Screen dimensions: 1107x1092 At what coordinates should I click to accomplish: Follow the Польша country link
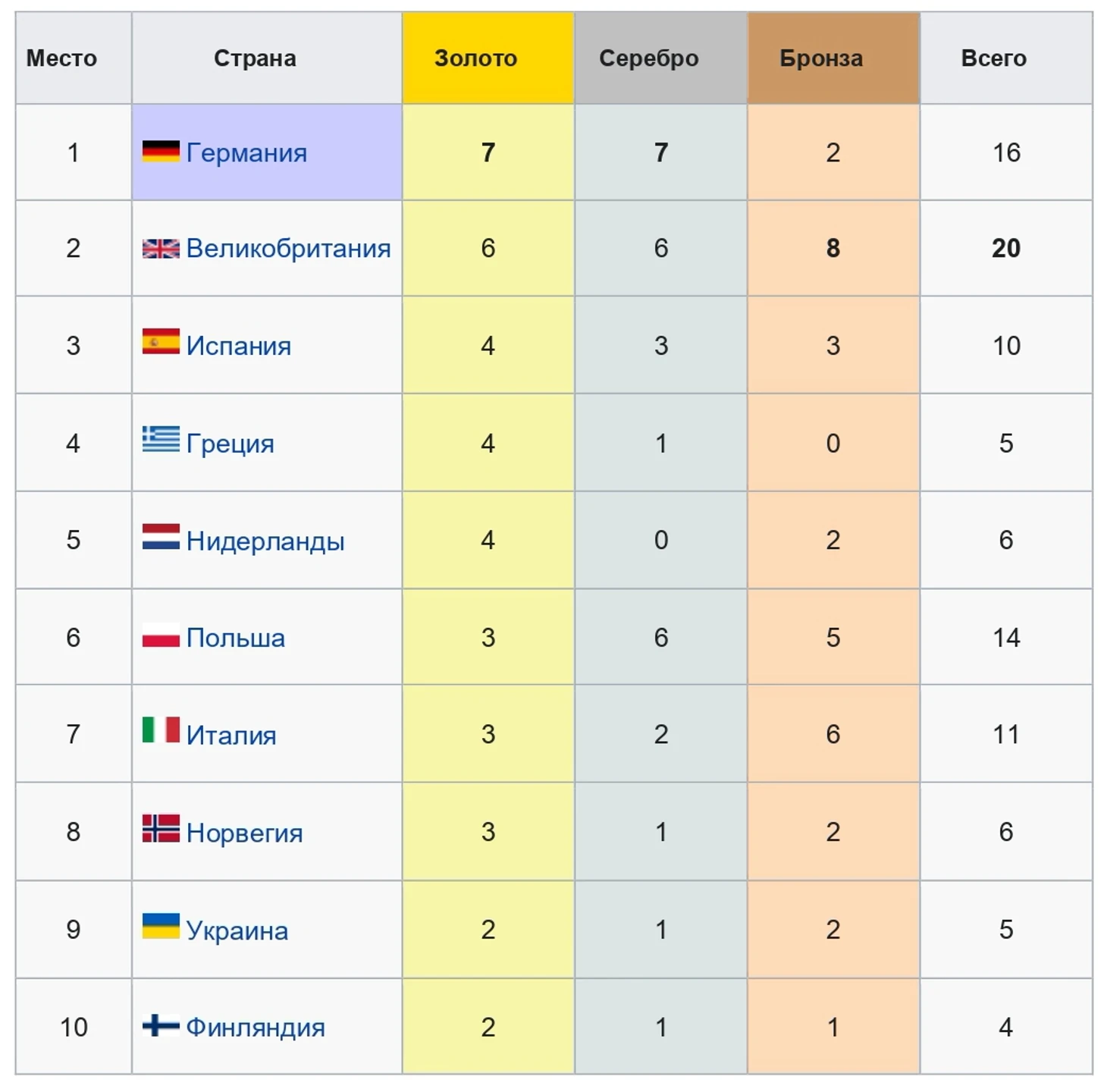click(236, 638)
